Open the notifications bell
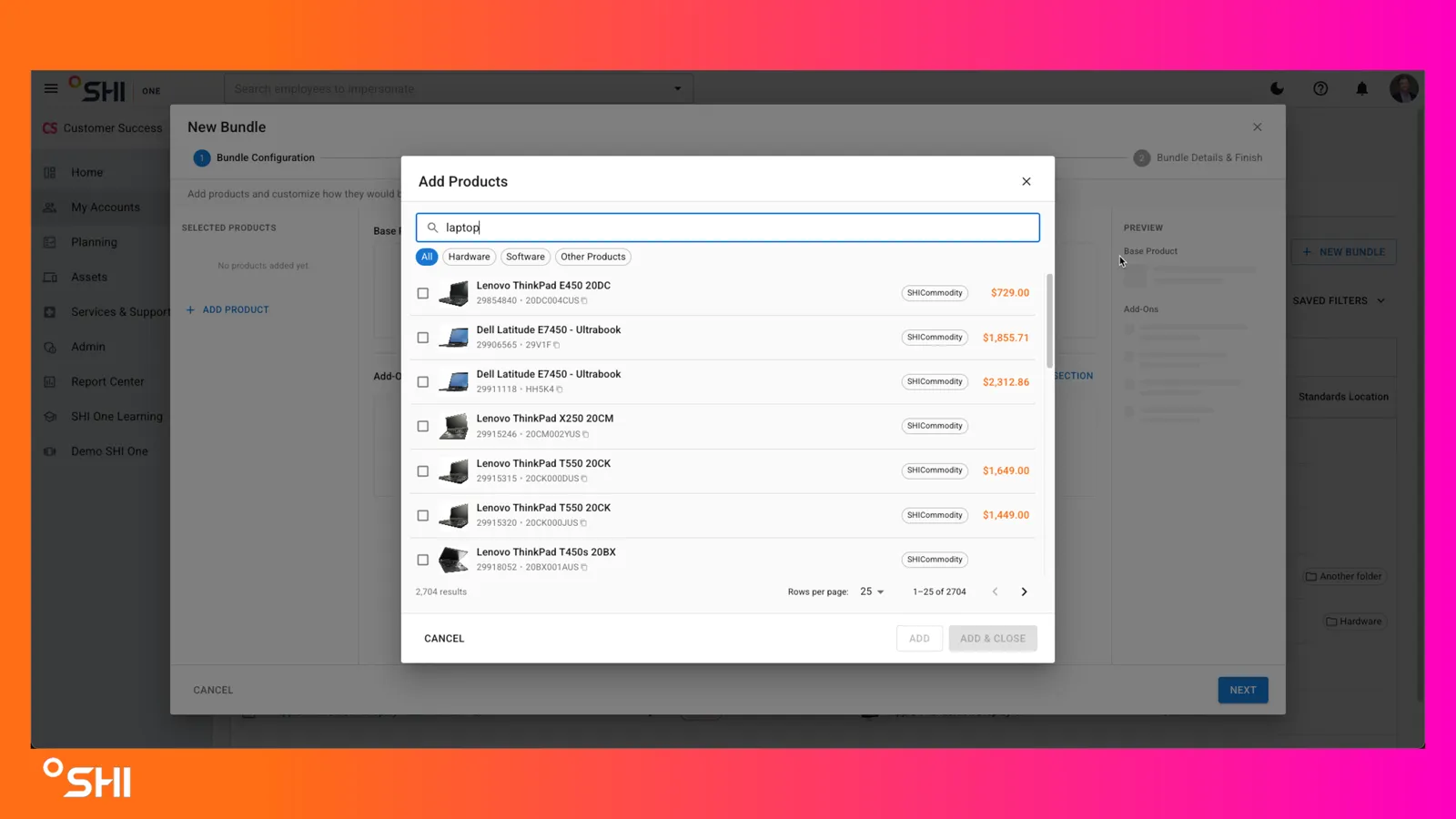The height and width of the screenshot is (819, 1456). [1362, 89]
